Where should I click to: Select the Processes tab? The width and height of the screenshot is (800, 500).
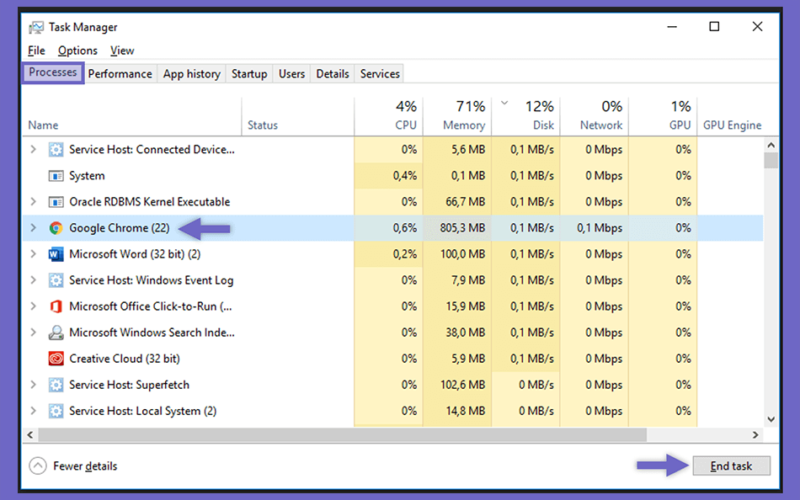click(x=53, y=72)
